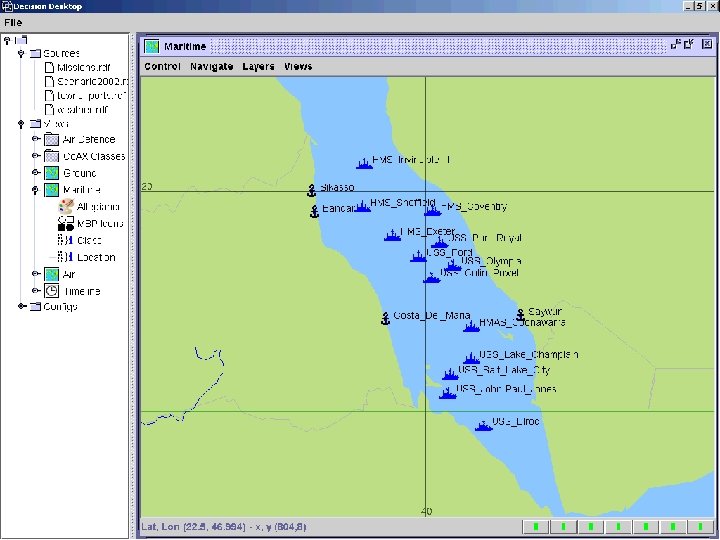The height and width of the screenshot is (540, 720).
Task: Expand the Timeline tree node
Action: [35, 291]
